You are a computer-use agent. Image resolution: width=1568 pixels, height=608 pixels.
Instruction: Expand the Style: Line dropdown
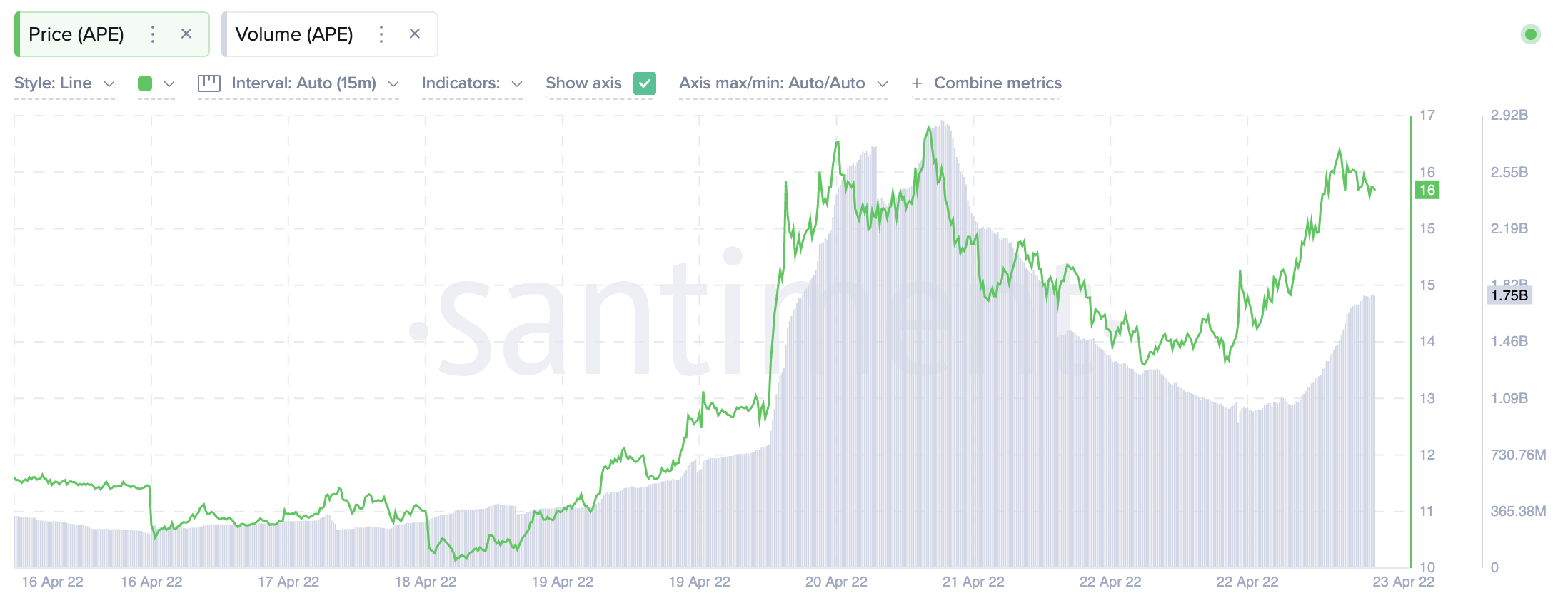64,83
